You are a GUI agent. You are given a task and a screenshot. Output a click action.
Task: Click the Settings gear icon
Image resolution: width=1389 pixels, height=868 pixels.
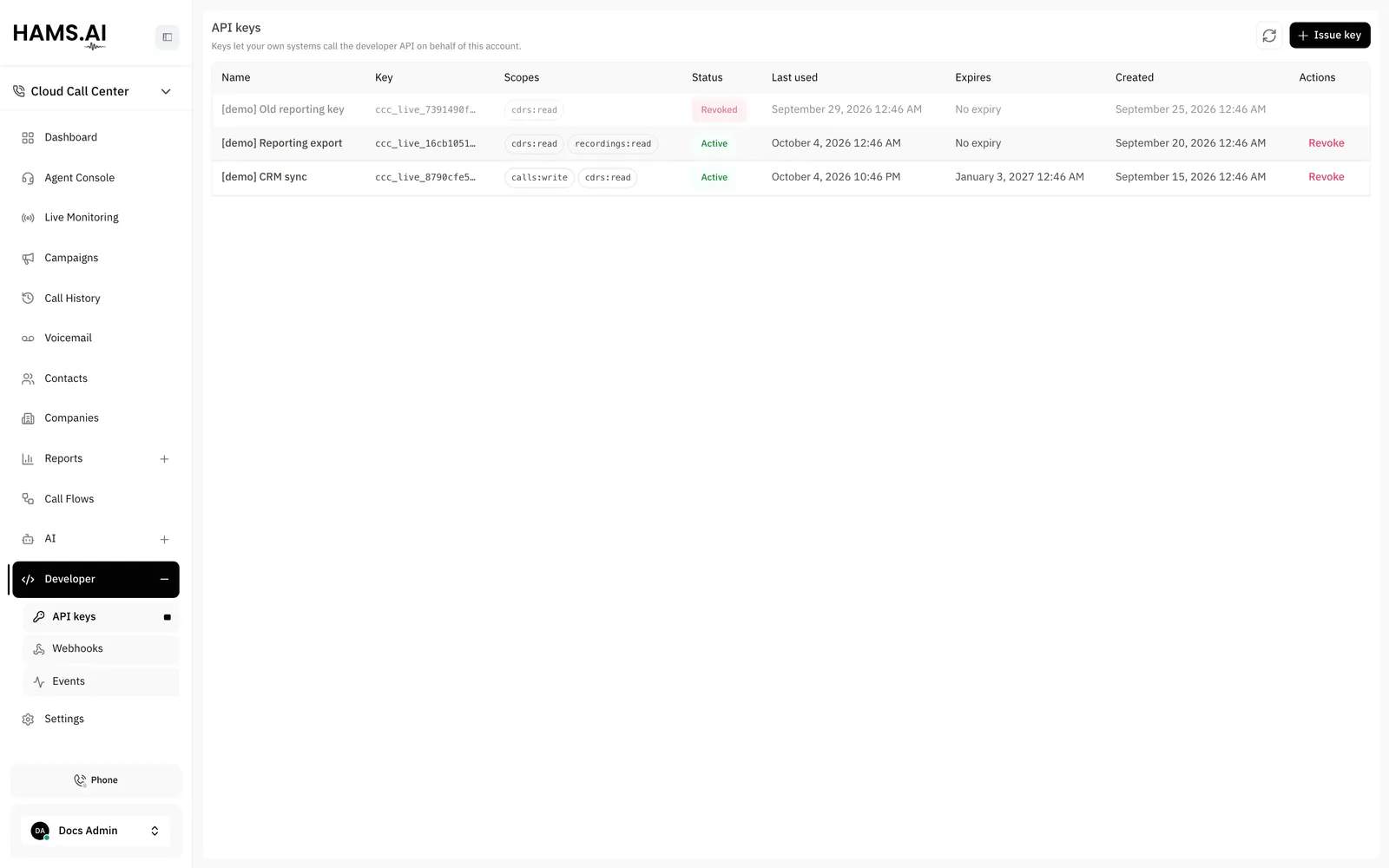28,720
